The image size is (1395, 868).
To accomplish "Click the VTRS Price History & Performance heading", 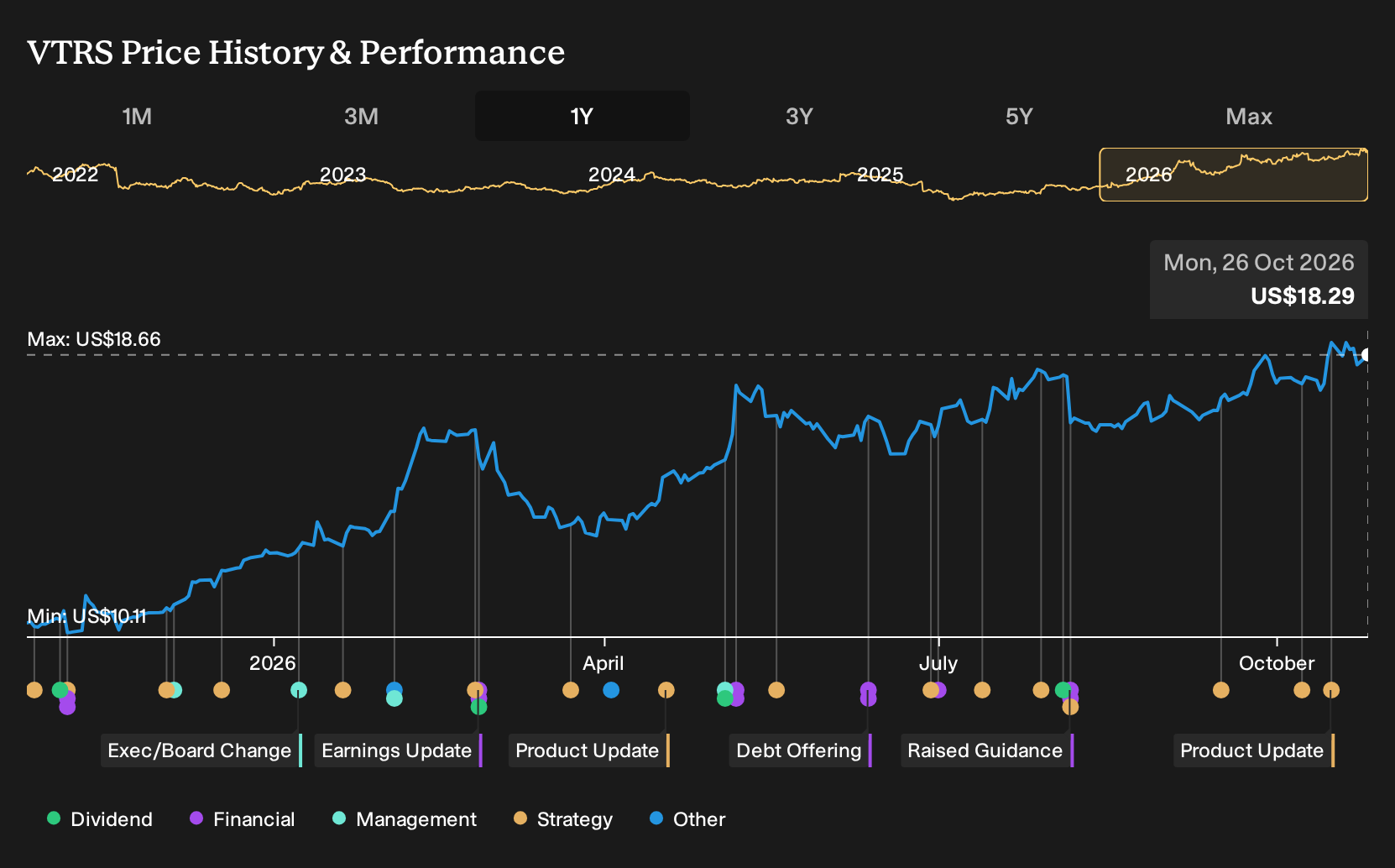I will [296, 52].
